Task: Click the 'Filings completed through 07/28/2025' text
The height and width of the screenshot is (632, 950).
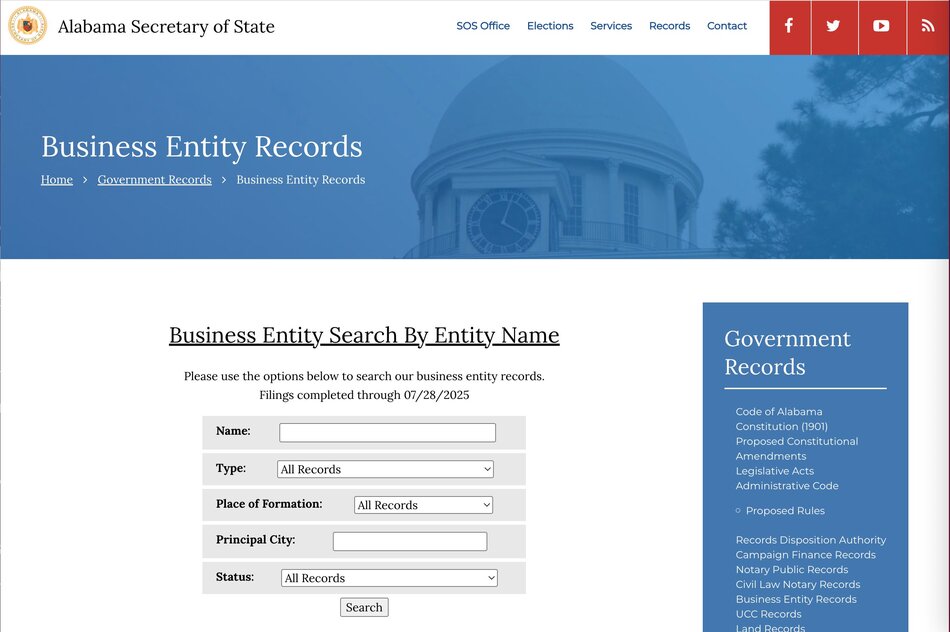Action: 364,395
